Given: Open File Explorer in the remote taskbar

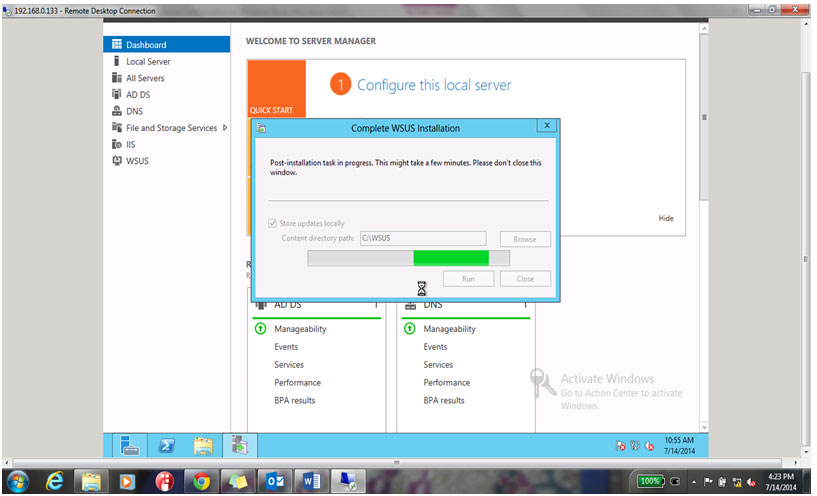Looking at the screenshot, I should 203,445.
